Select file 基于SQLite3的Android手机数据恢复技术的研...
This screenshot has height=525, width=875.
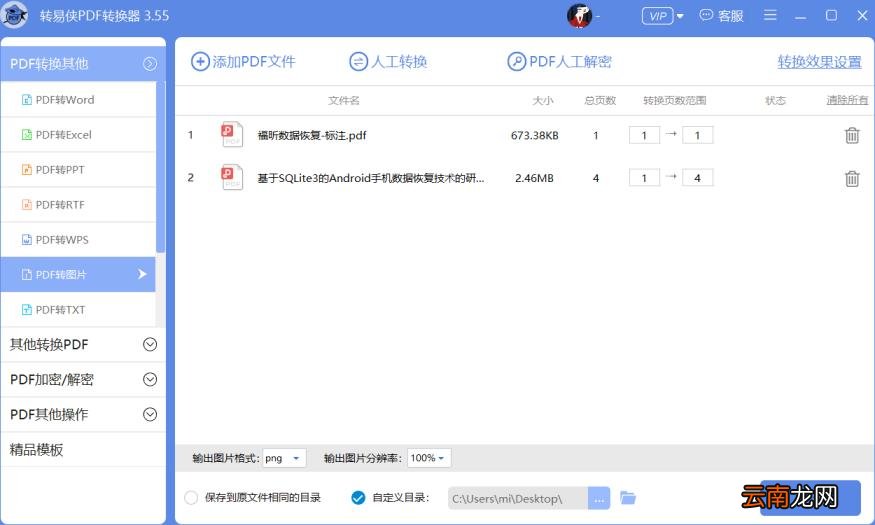coord(371,178)
